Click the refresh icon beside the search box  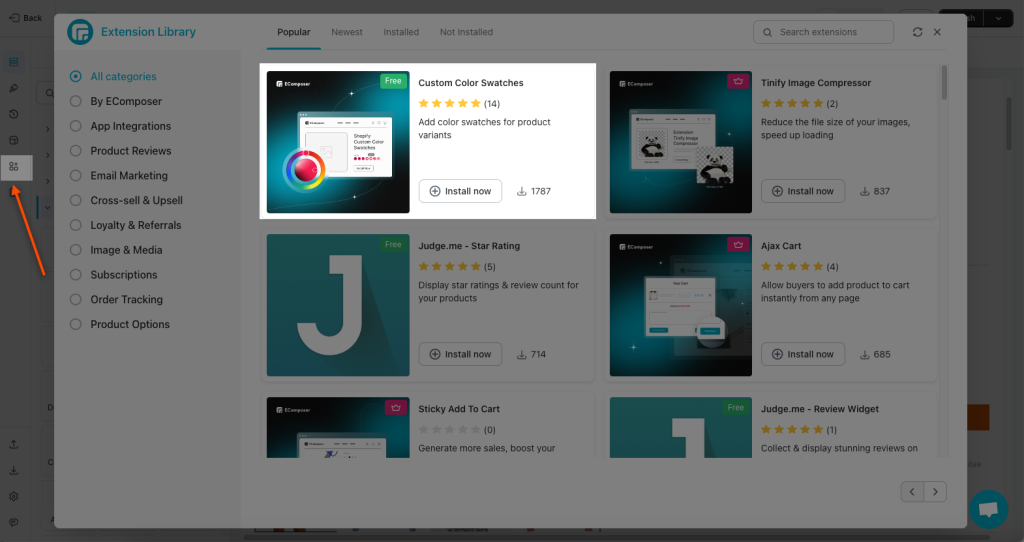tap(918, 32)
